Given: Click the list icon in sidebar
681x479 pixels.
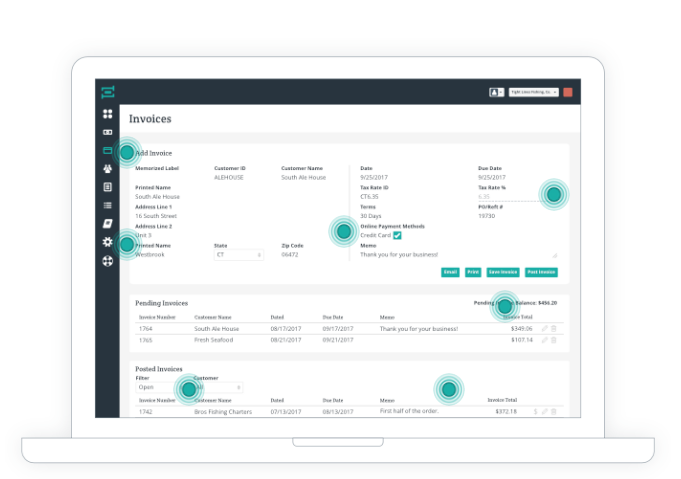Looking at the screenshot, I should [107, 206].
